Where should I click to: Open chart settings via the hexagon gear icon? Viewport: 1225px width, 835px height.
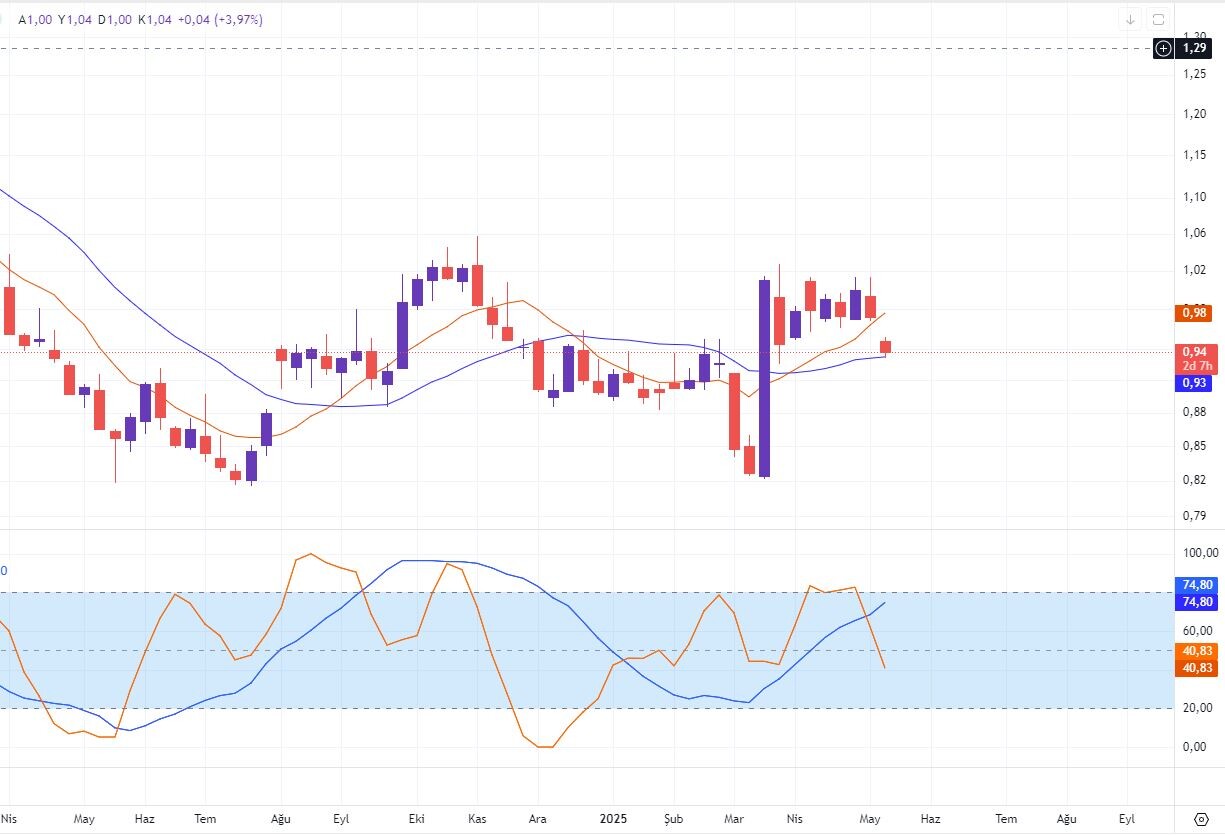1201,818
